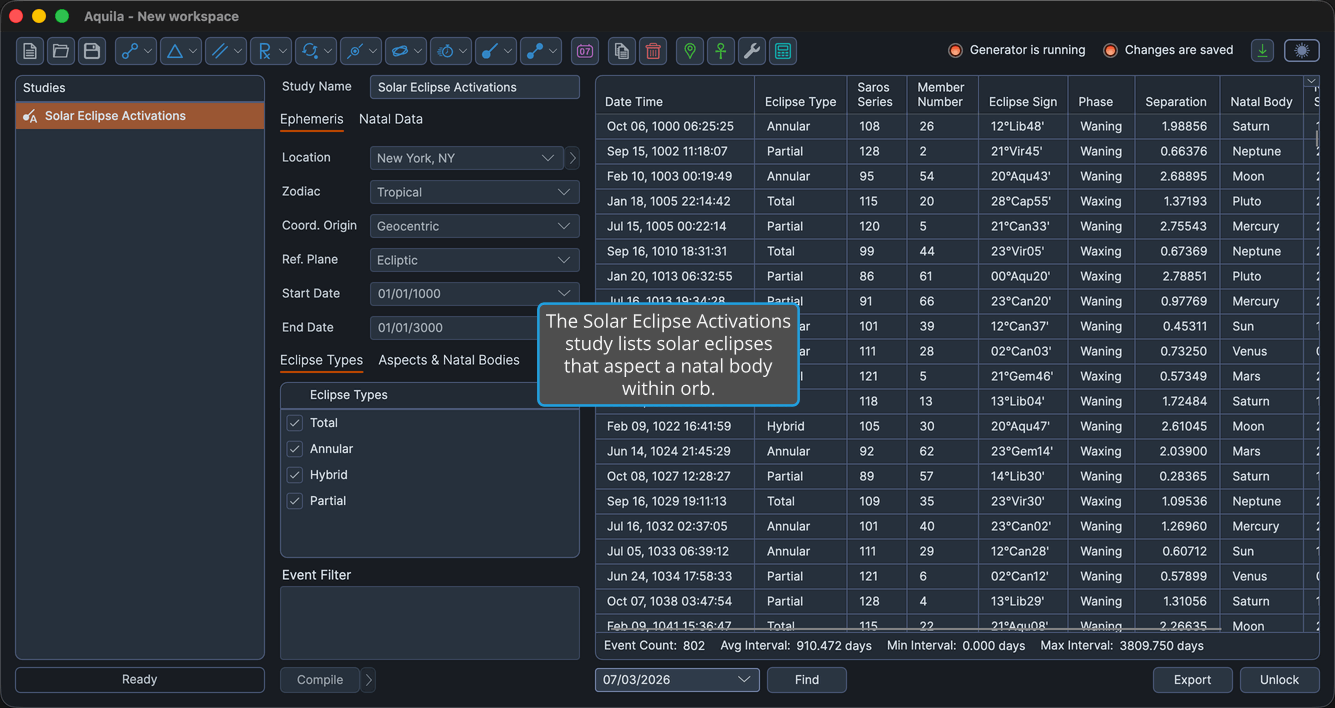
Task: Open dropdown arrow beside aspect line icon
Action: (x=148, y=51)
